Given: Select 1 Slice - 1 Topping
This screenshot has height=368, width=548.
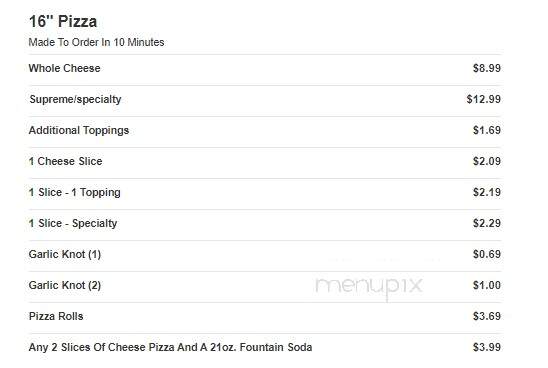Looking at the screenshot, I should [x=74, y=192].
